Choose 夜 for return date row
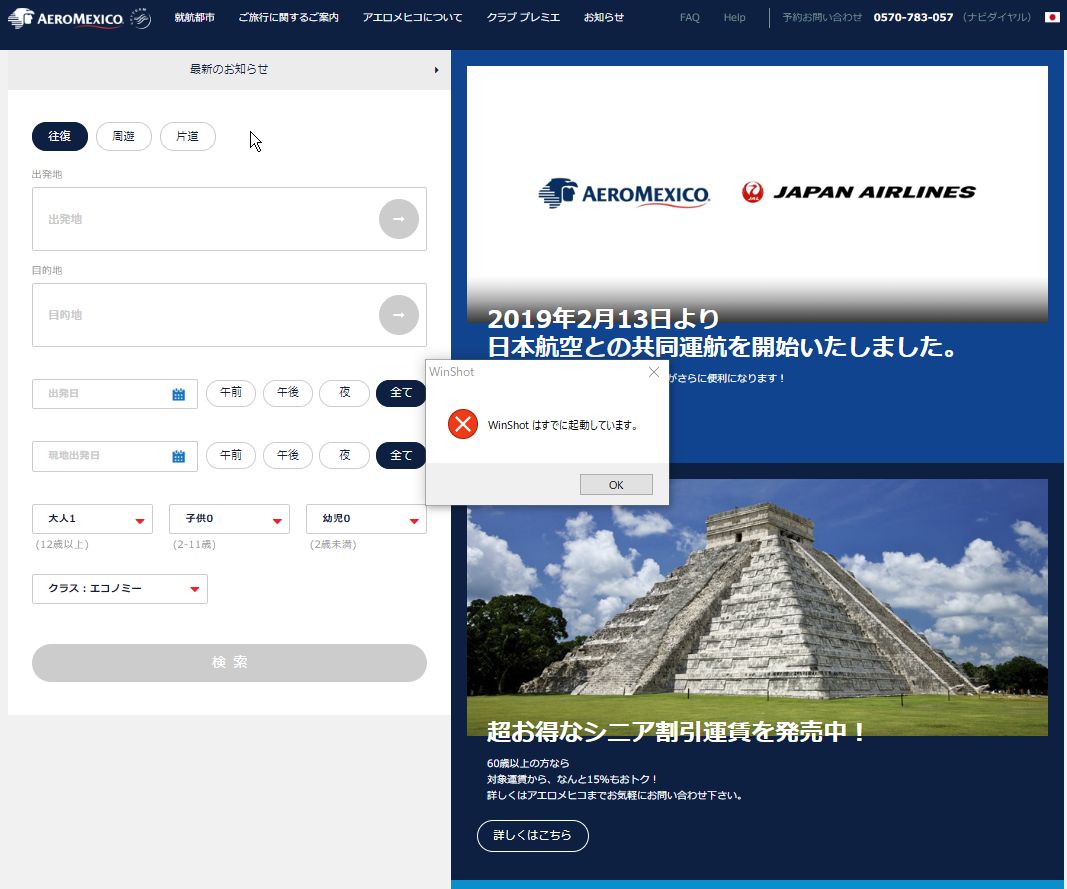The width and height of the screenshot is (1067, 889). pos(345,455)
